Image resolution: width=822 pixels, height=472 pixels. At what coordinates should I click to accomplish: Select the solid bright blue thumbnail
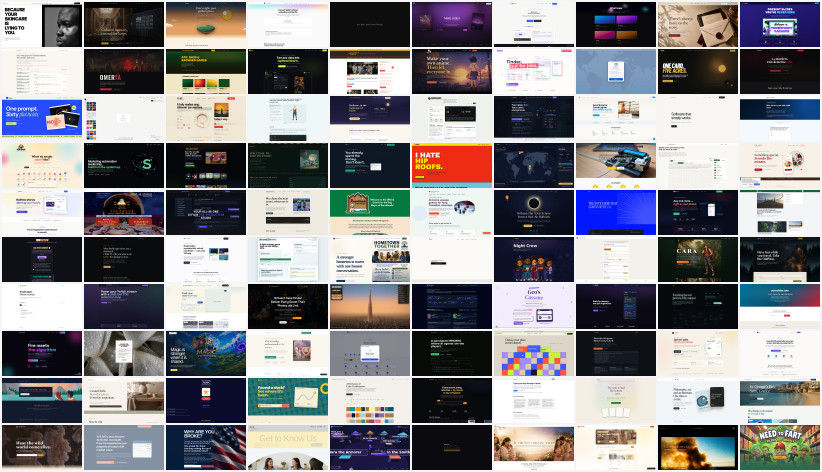tap(616, 212)
